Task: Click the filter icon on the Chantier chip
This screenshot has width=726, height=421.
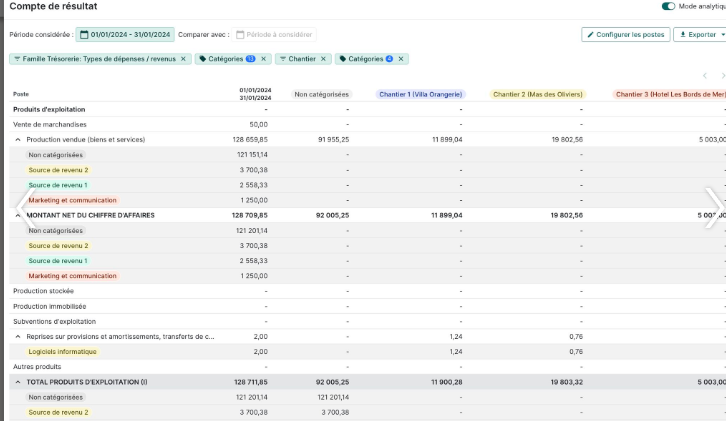Action: tap(282, 59)
